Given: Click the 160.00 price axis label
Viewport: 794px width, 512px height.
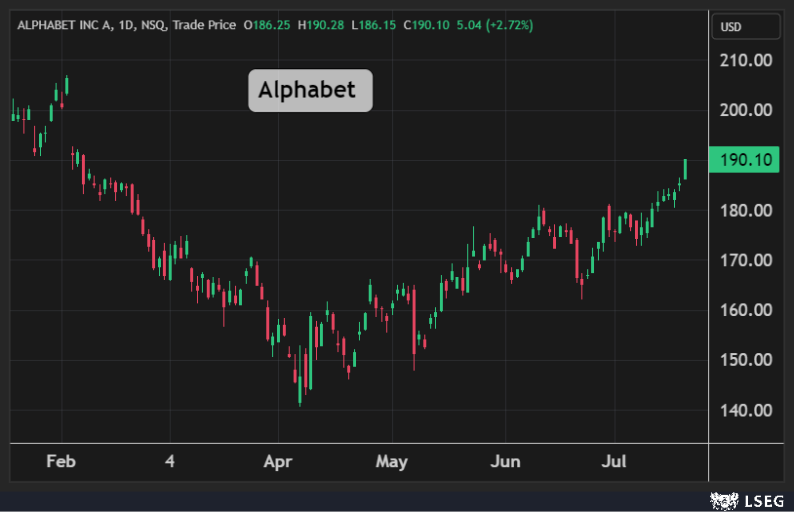Looking at the screenshot, I should click(x=746, y=310).
